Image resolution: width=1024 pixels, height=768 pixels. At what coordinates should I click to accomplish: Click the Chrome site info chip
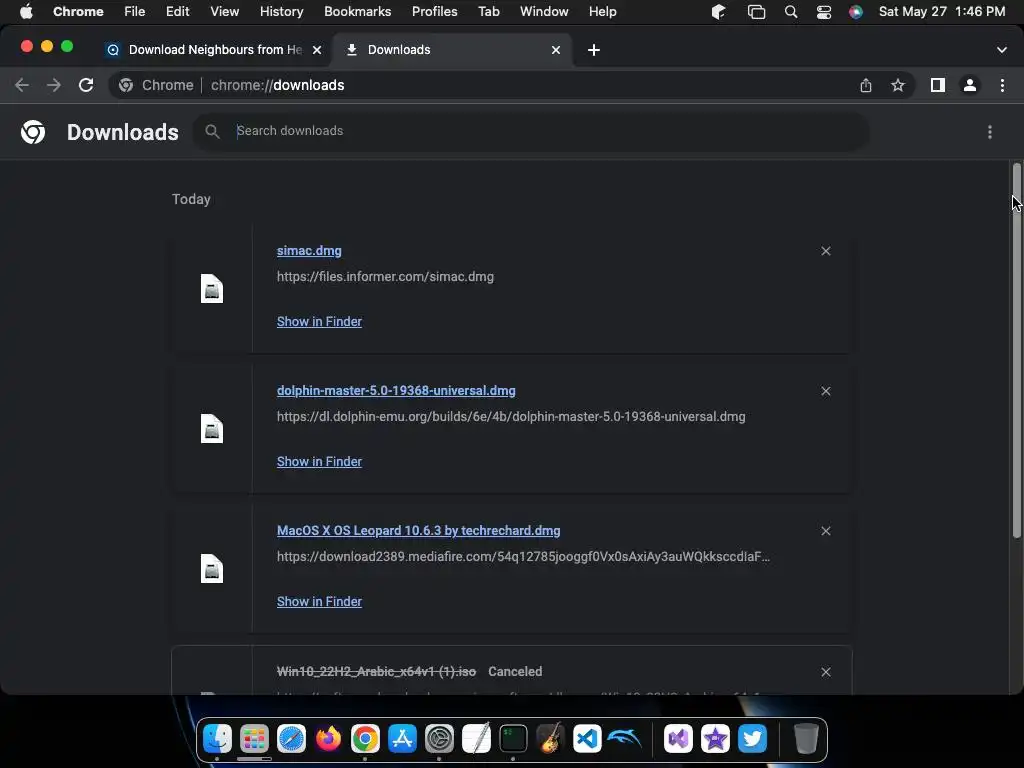click(x=156, y=86)
